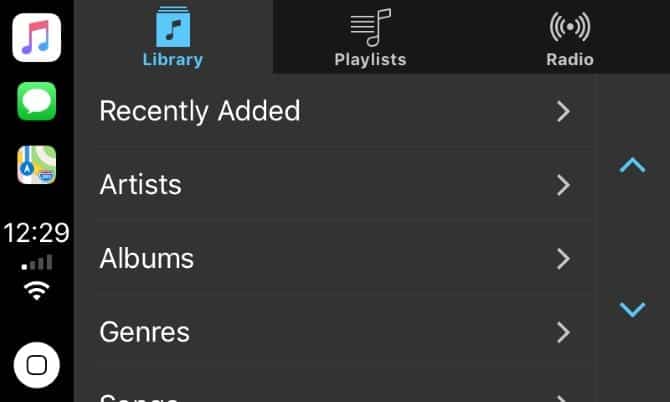Tap the 12:29 clock display
Viewport: 670px width, 402px height.
pos(36,234)
